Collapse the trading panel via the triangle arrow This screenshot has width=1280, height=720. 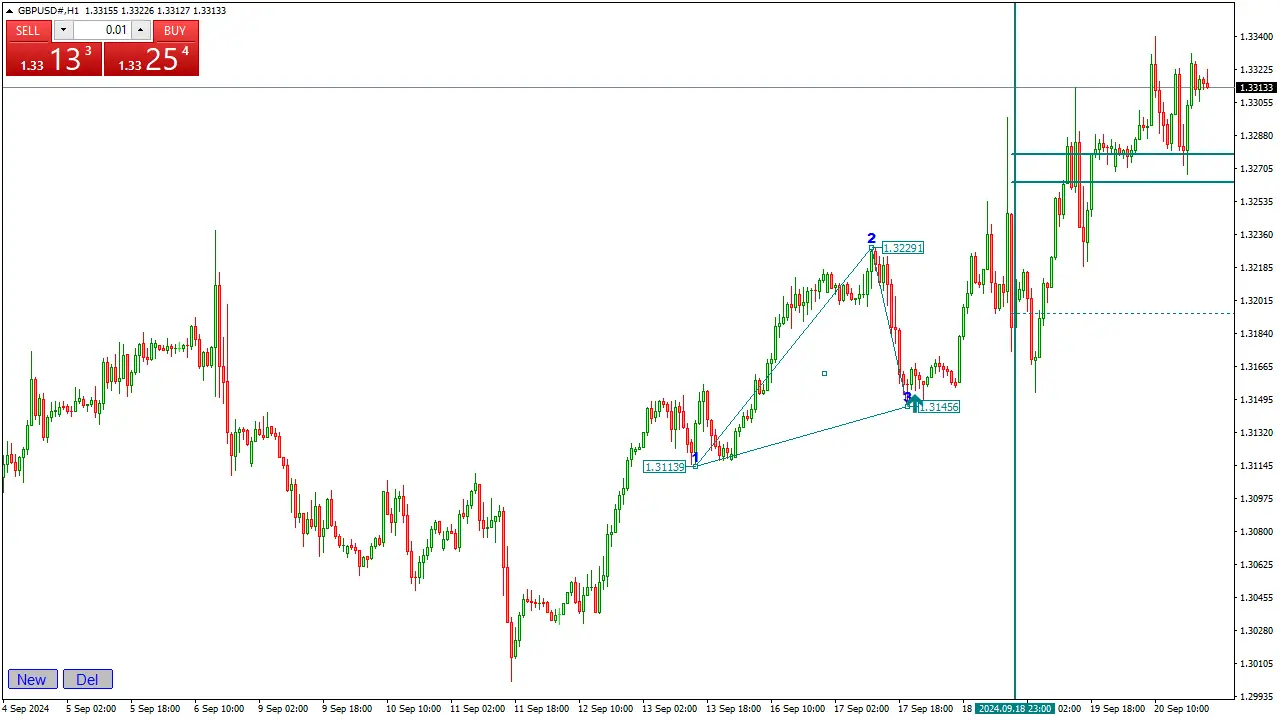pyautogui.click(x=9, y=10)
